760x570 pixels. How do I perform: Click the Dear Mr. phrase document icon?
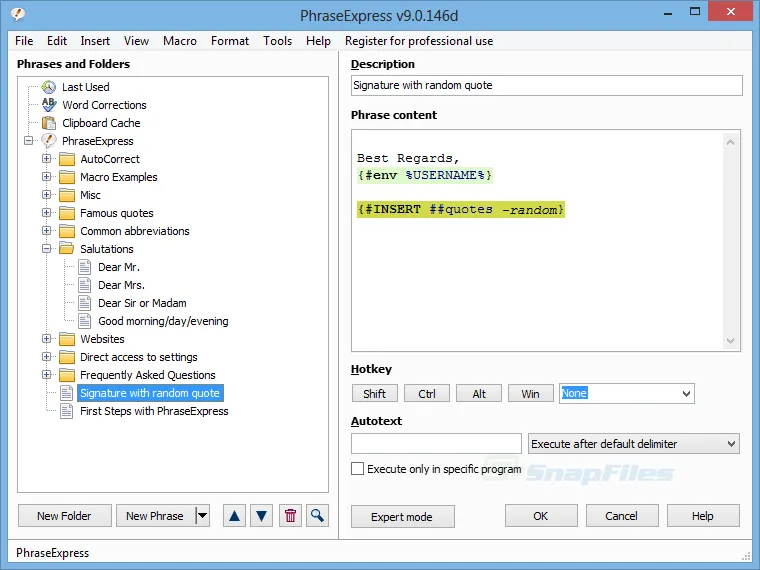pos(85,267)
